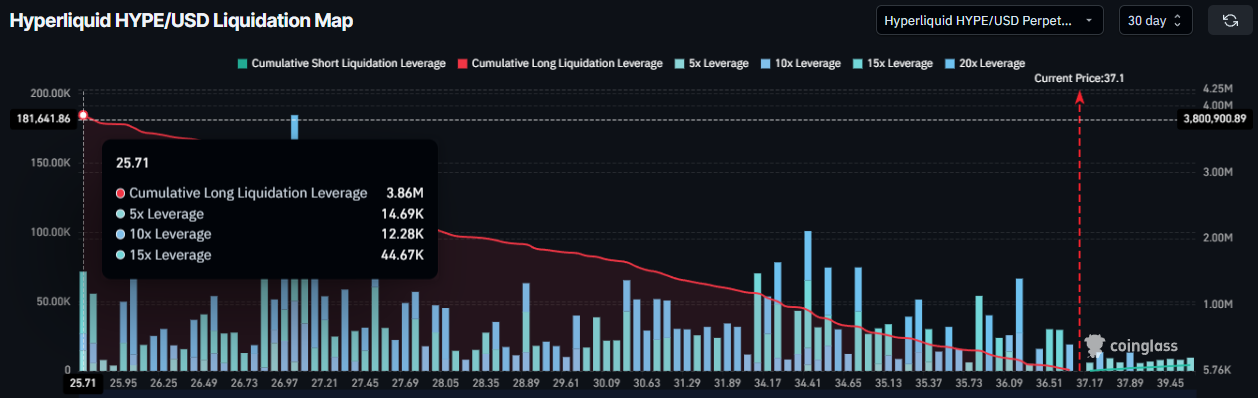
Task: Toggle Cumulative Long Liquidation Leverage legend
Action: tap(559, 63)
